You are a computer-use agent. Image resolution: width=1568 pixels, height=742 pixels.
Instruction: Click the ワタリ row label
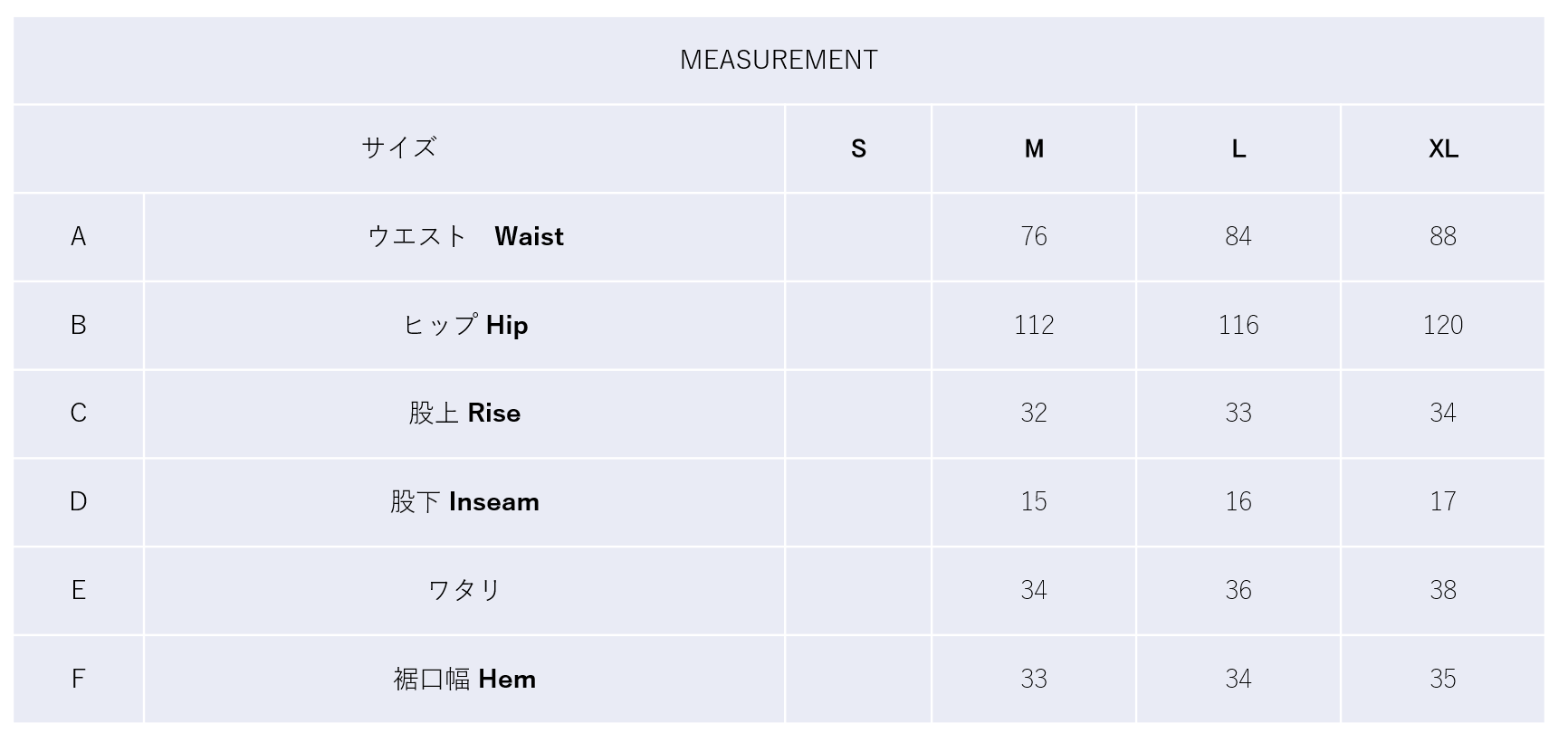coord(465,590)
